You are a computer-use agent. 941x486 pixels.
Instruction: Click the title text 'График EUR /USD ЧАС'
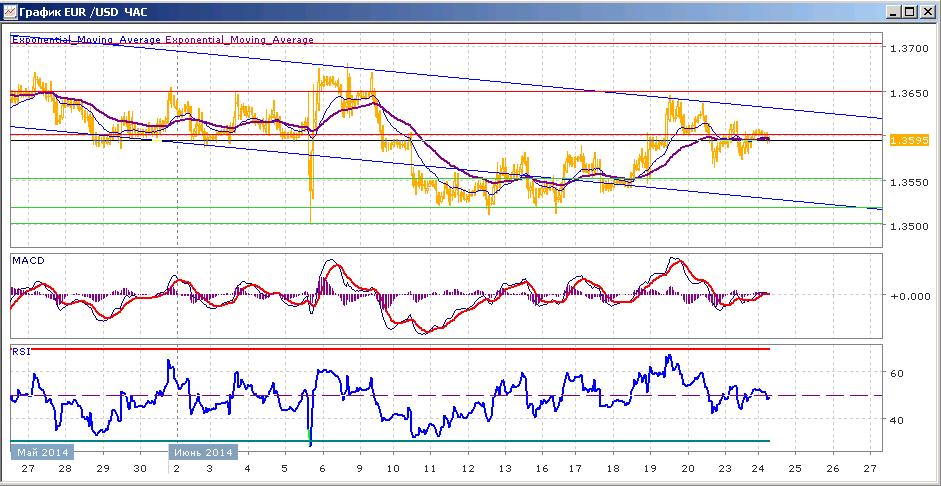coord(83,12)
